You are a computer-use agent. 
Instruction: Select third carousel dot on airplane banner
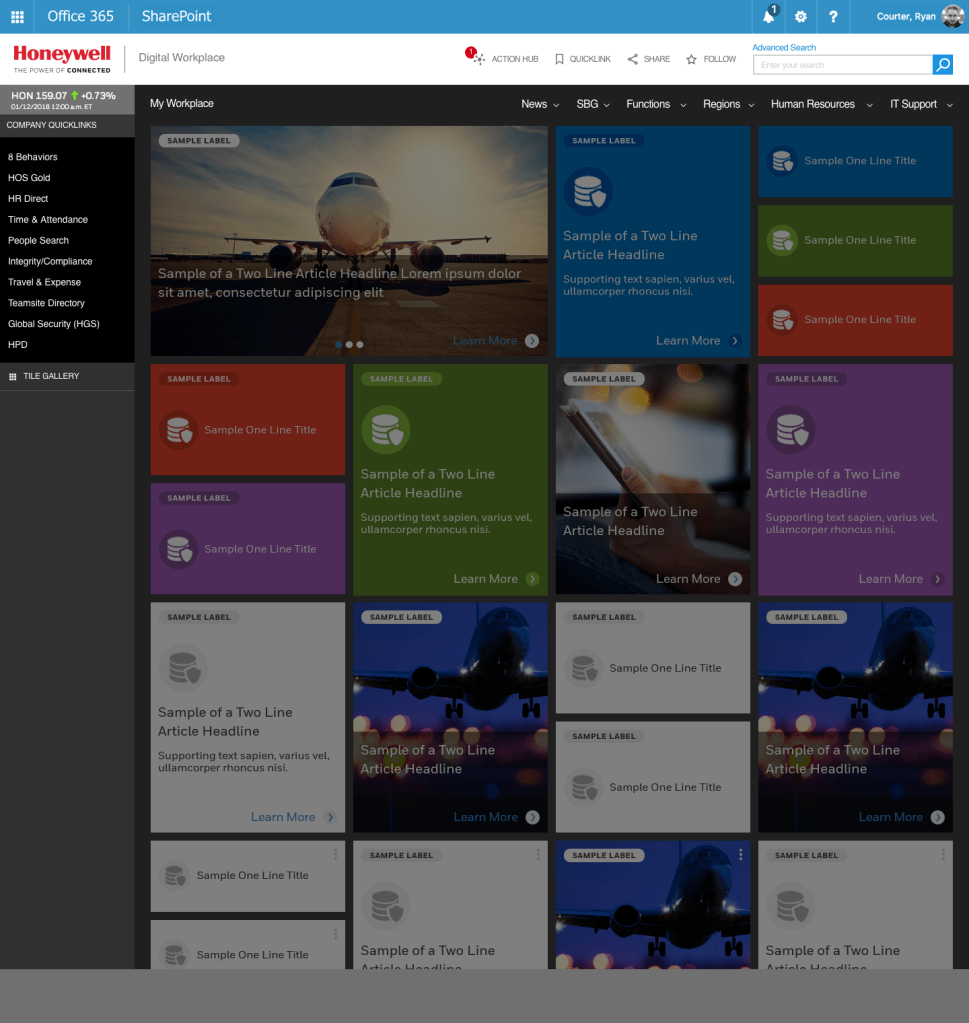360,344
